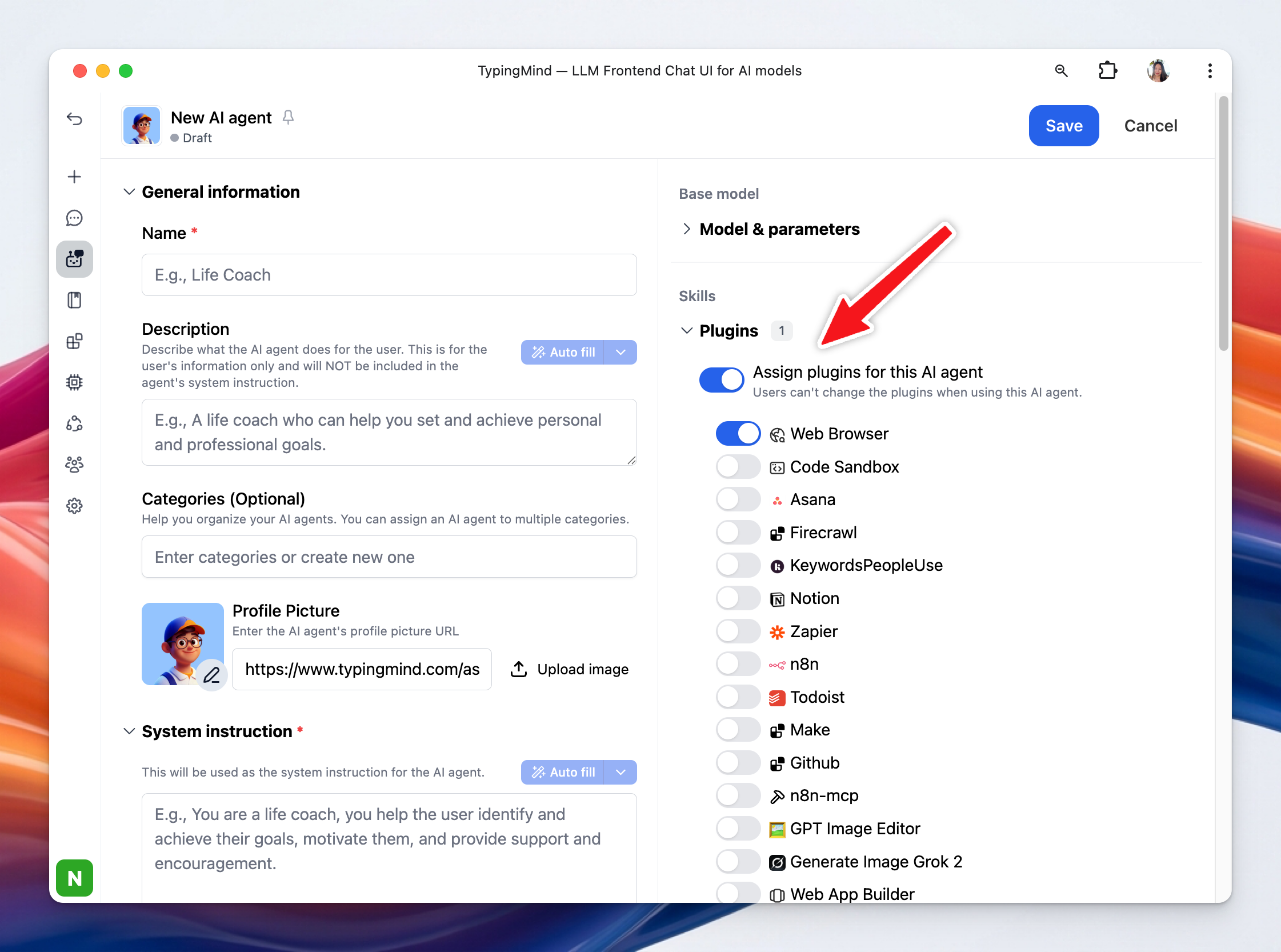The width and height of the screenshot is (1281, 952).
Task: Open the prompt library book icon
Action: [x=74, y=300]
